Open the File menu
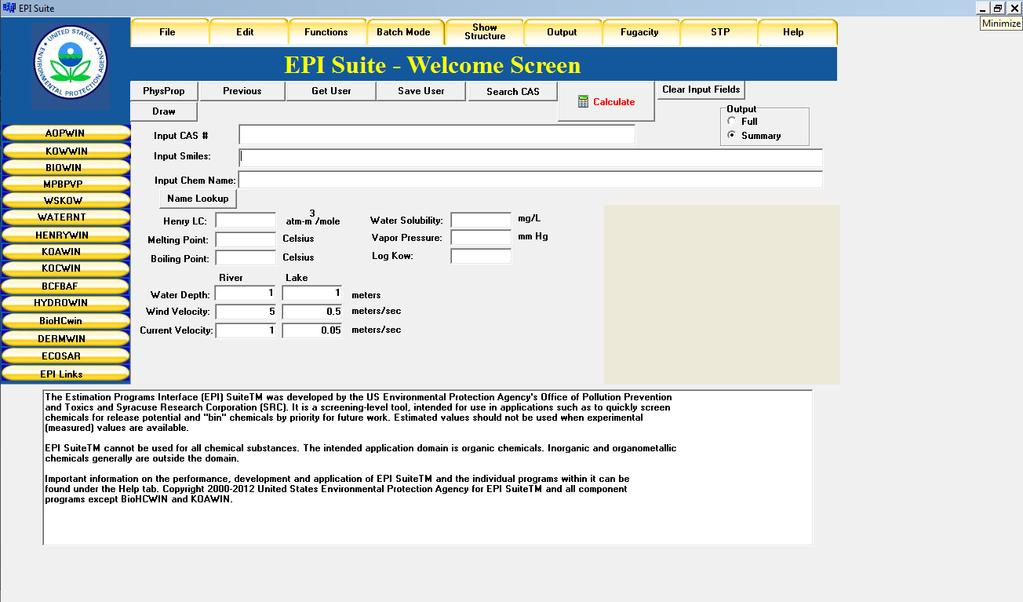Screen dimensions: 1023x602 pyautogui.click(x=168, y=32)
